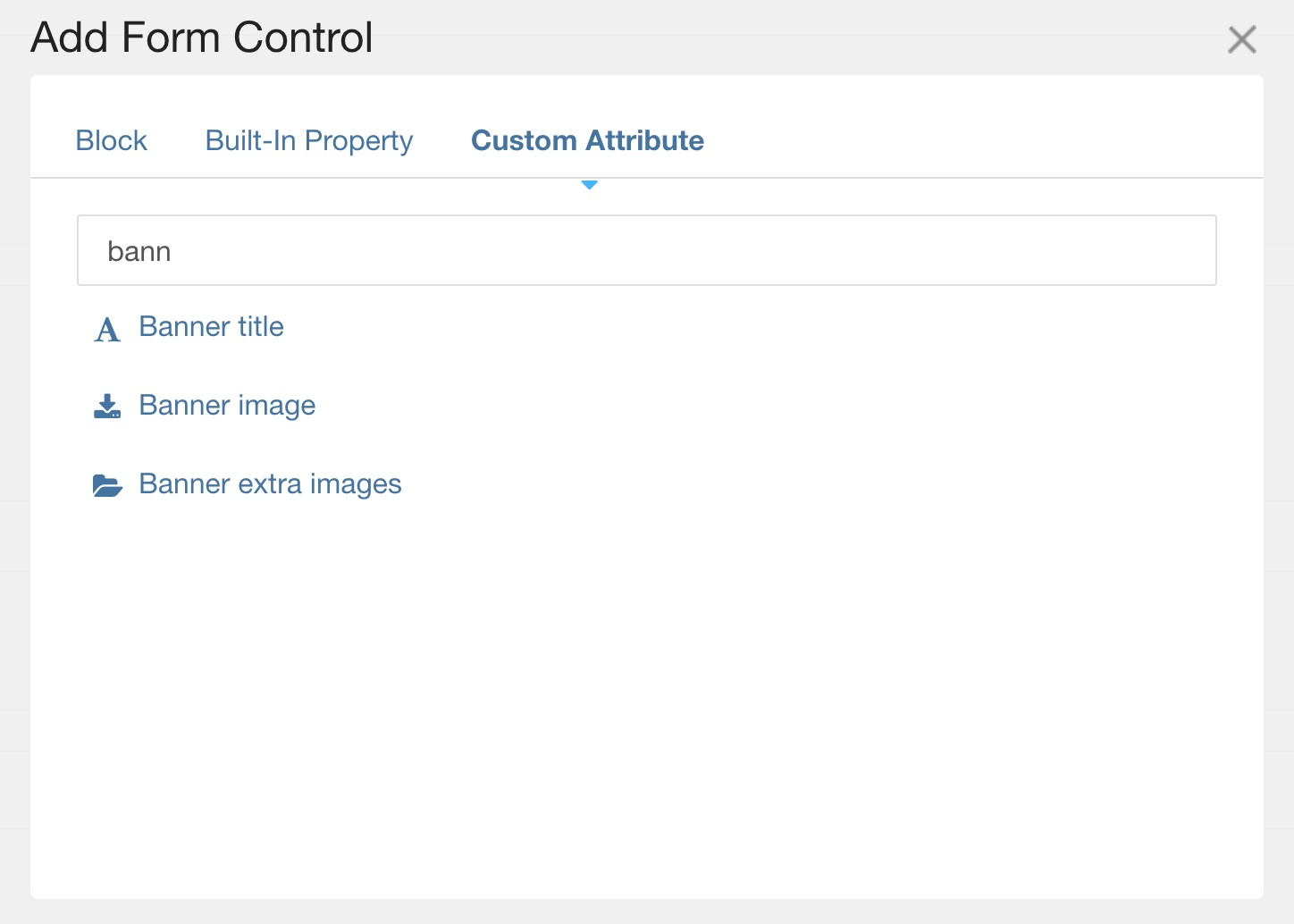Switch to the Block tab

tap(111, 140)
